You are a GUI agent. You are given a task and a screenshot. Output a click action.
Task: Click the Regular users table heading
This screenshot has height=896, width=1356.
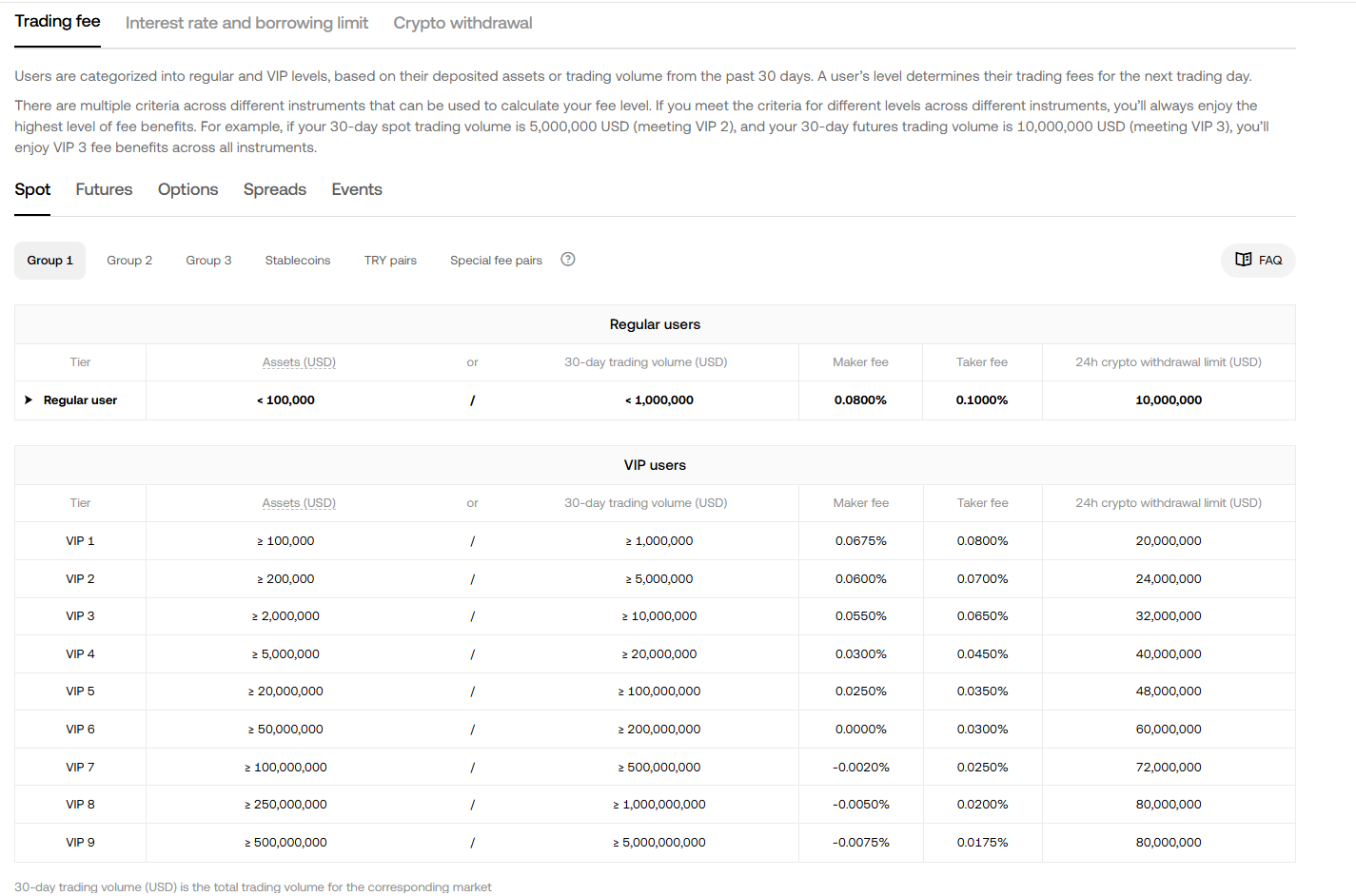[655, 324]
